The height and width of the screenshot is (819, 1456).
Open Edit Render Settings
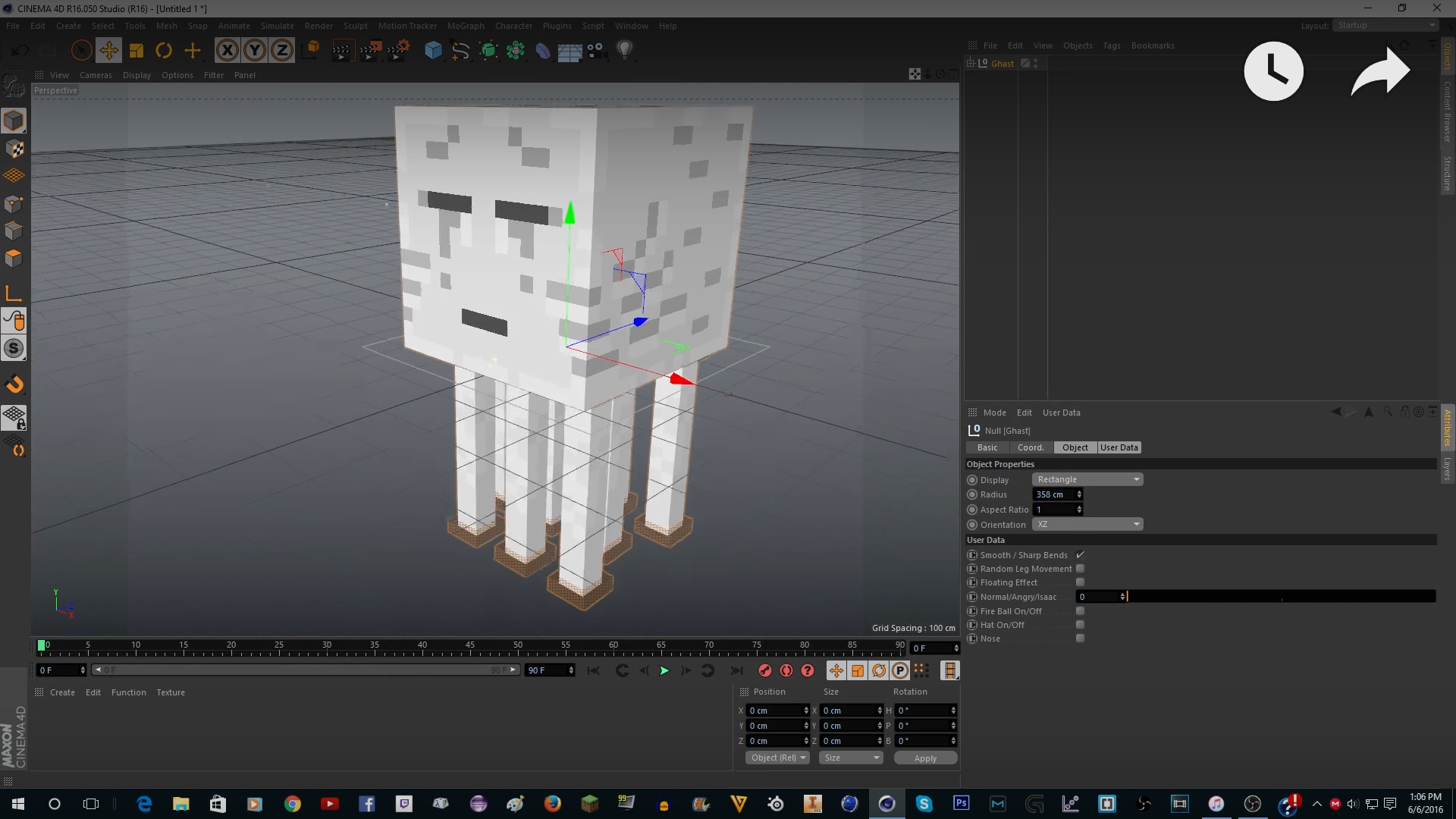(398, 51)
